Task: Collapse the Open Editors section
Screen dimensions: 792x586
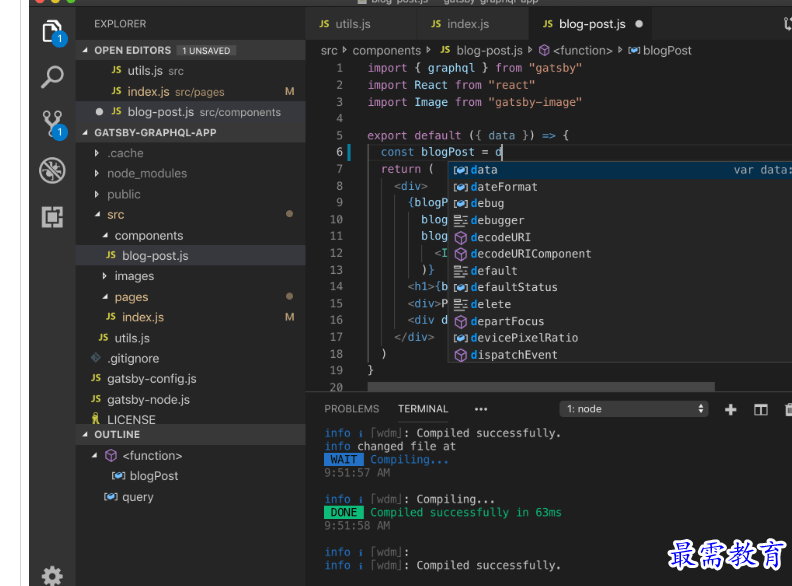Action: click(85, 50)
